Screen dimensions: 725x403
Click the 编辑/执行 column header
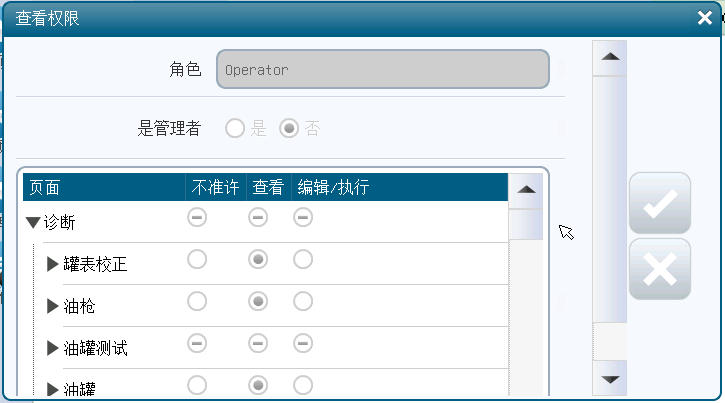(333, 188)
